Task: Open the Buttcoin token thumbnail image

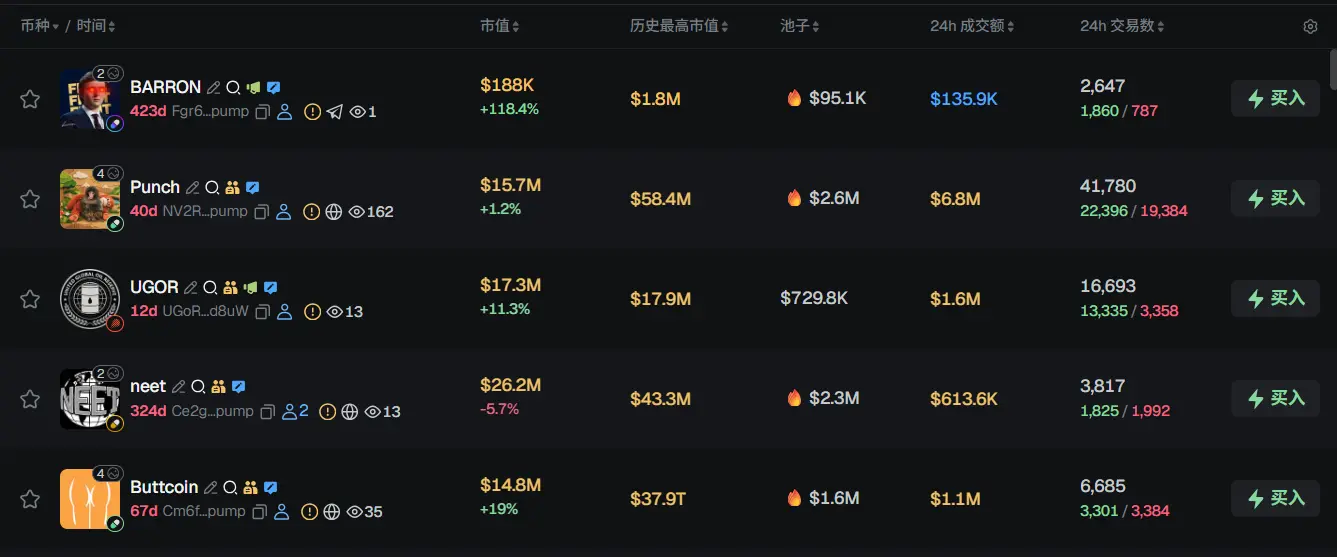Action: pos(89,498)
